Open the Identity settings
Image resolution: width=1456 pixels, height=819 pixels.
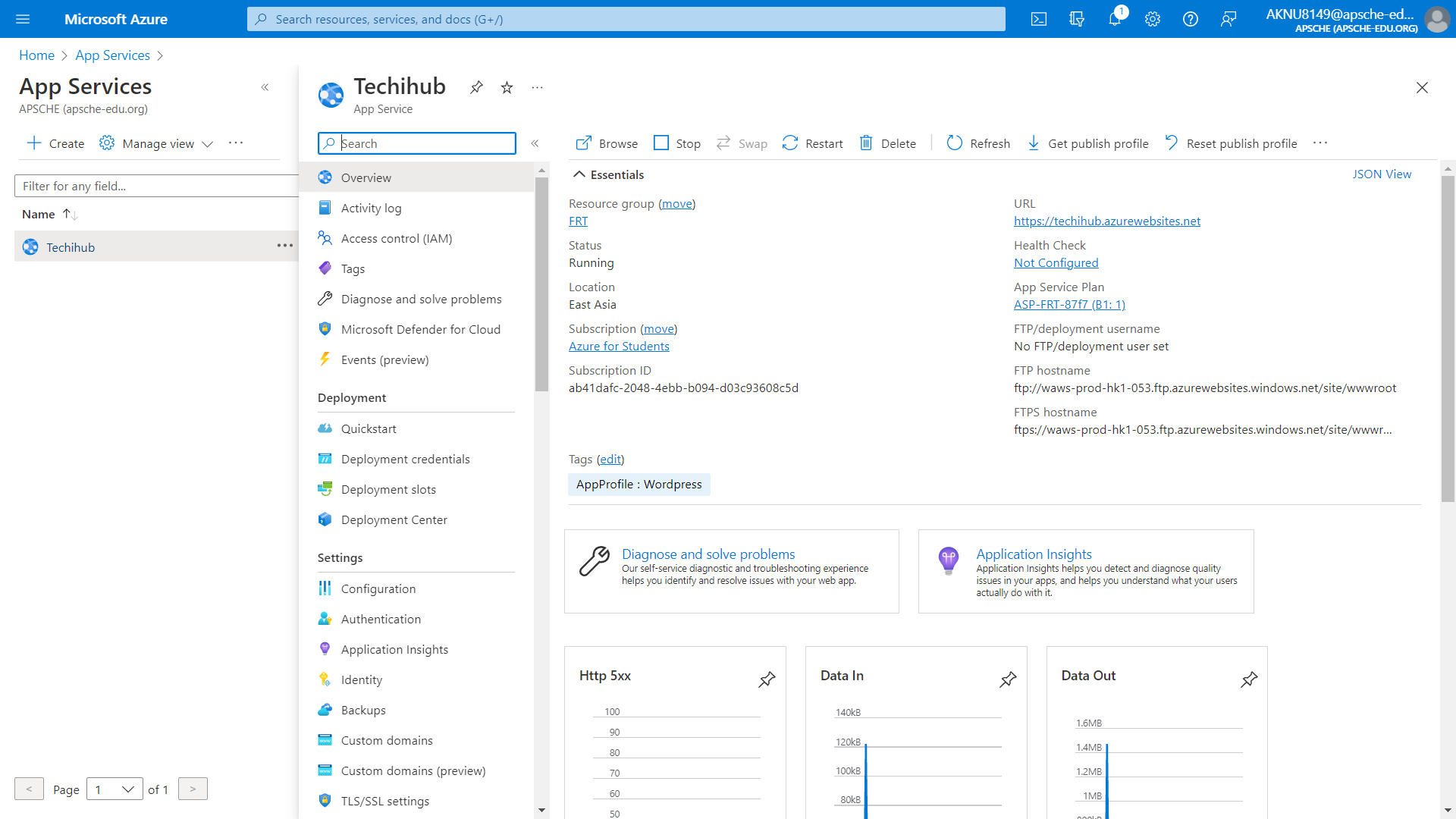(x=361, y=679)
